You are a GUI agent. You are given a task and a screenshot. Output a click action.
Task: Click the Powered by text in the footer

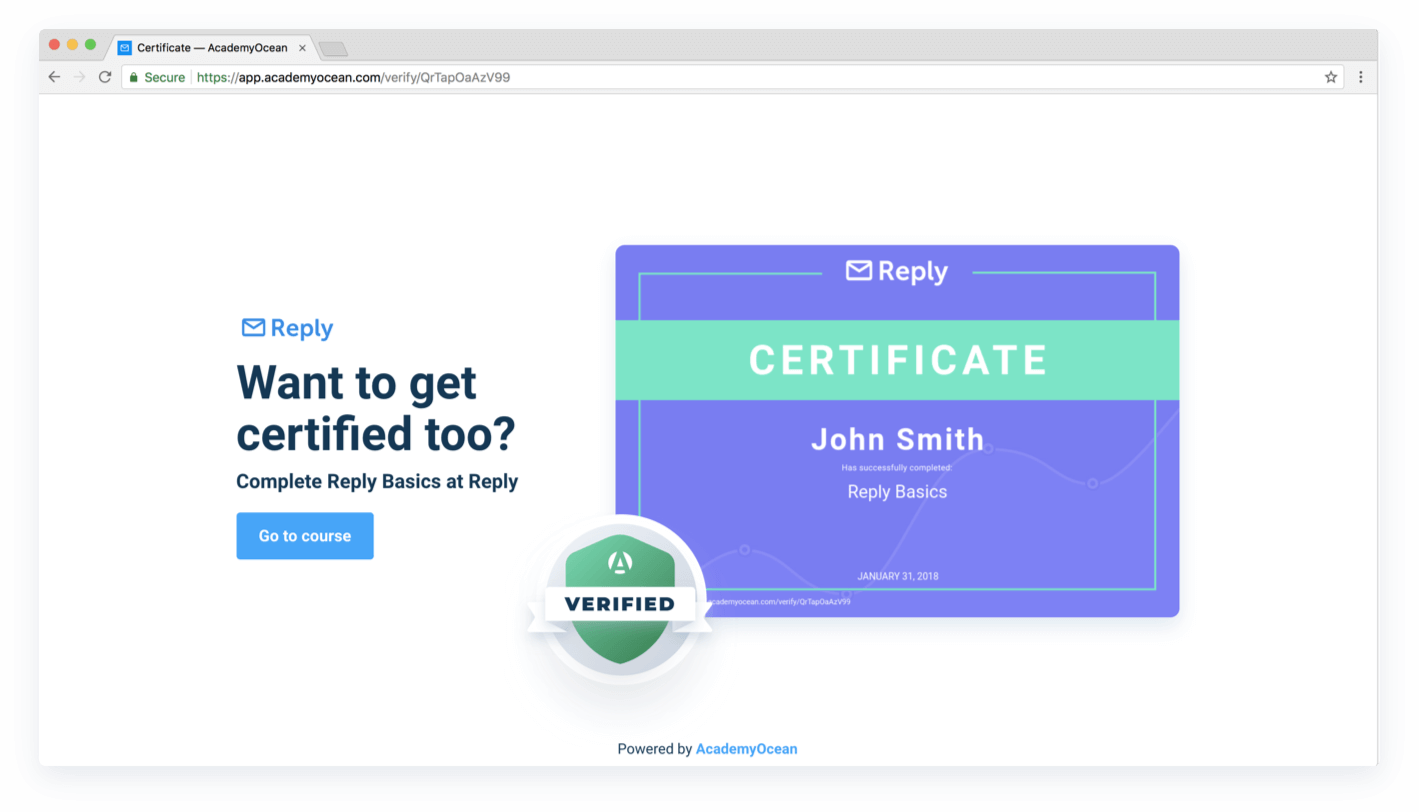pos(655,749)
